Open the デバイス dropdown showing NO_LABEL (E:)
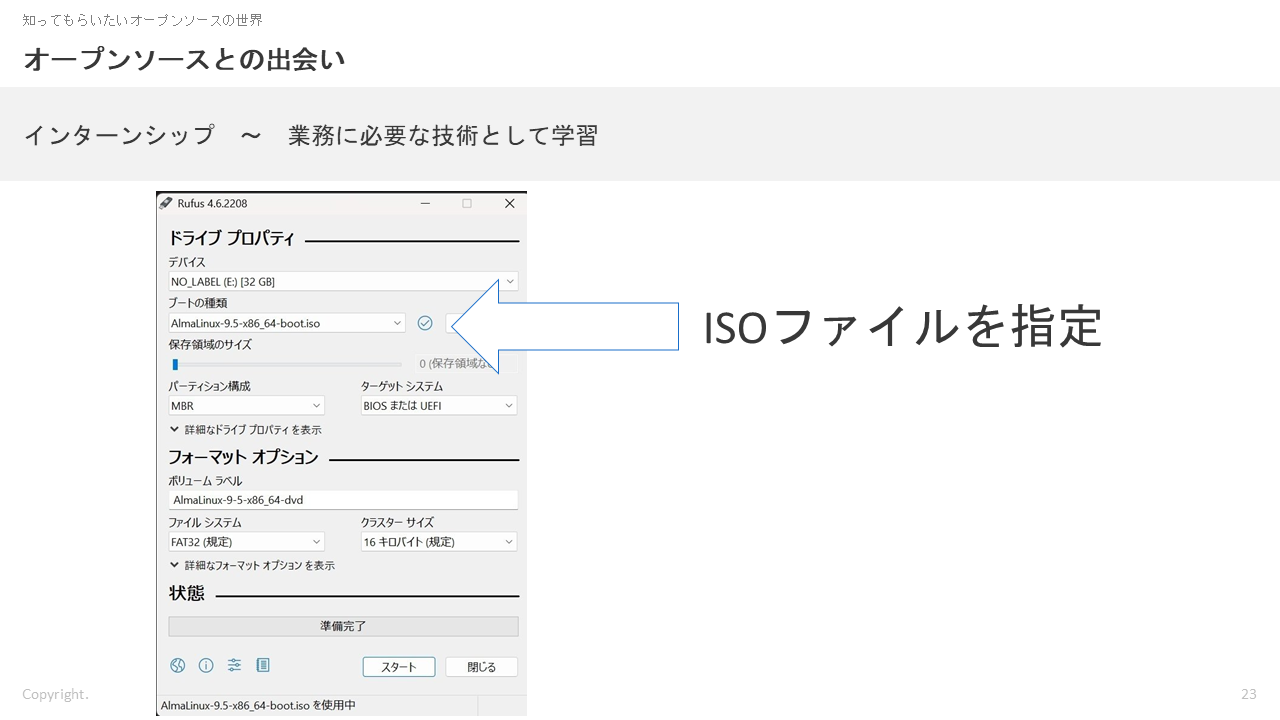The height and width of the screenshot is (720, 1280). pyautogui.click(x=343, y=282)
